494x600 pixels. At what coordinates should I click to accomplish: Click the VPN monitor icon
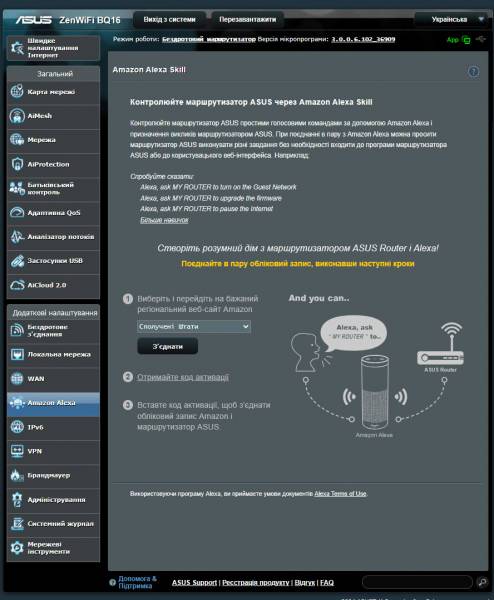[17, 451]
